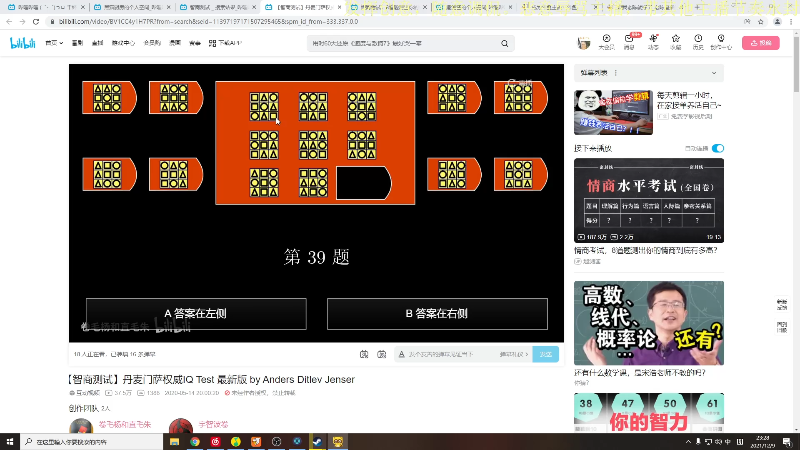Switch to the second browser tab
Image resolution: width=800 pixels, height=450 pixels.
pyautogui.click(x=132, y=7)
